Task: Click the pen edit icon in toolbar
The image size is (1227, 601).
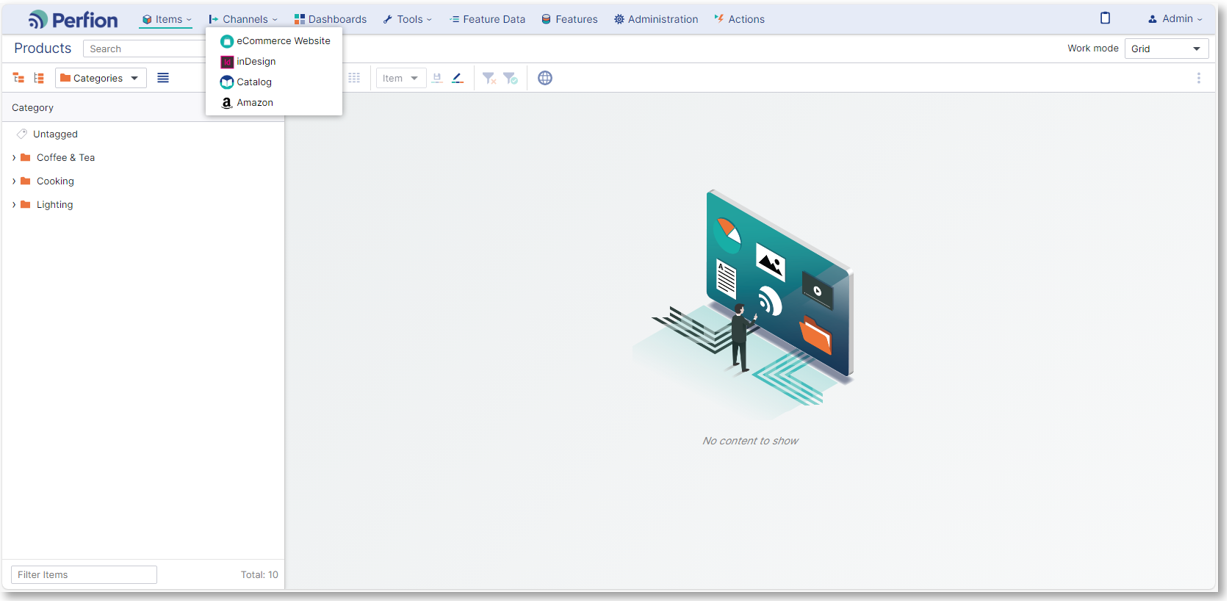Action: (458, 78)
